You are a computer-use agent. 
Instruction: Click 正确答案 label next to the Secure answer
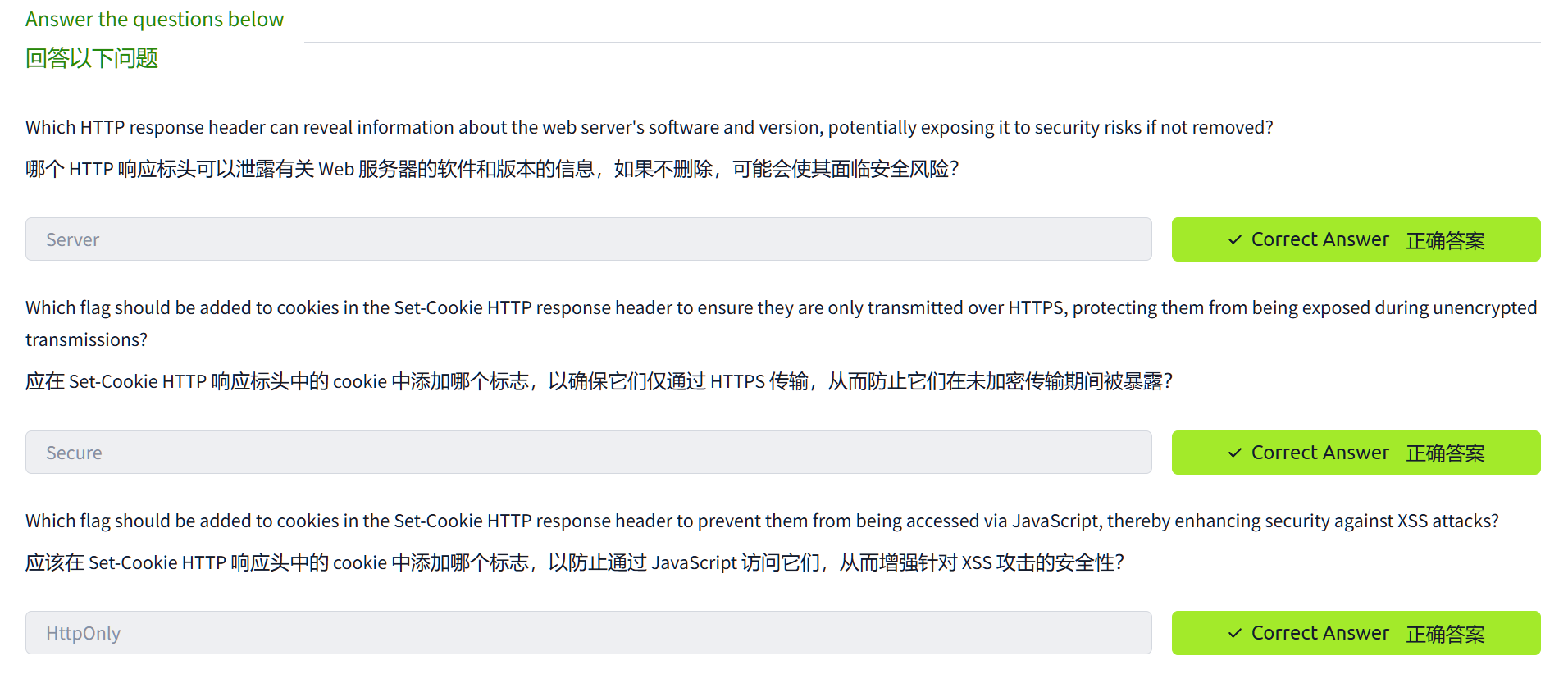tap(1445, 453)
